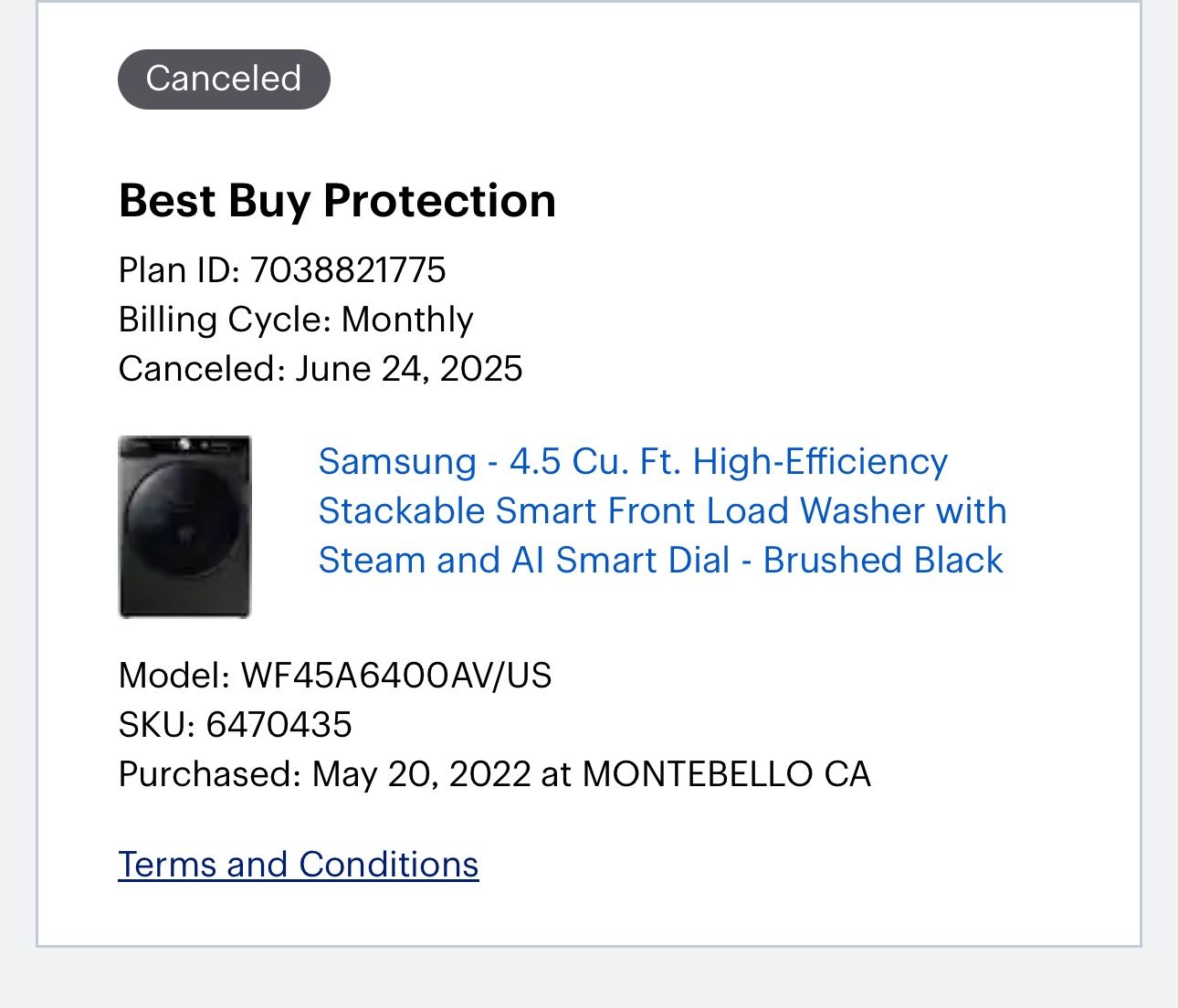Image resolution: width=1178 pixels, height=1008 pixels.
Task: Click the SKU number 6470435
Action: tap(279, 725)
